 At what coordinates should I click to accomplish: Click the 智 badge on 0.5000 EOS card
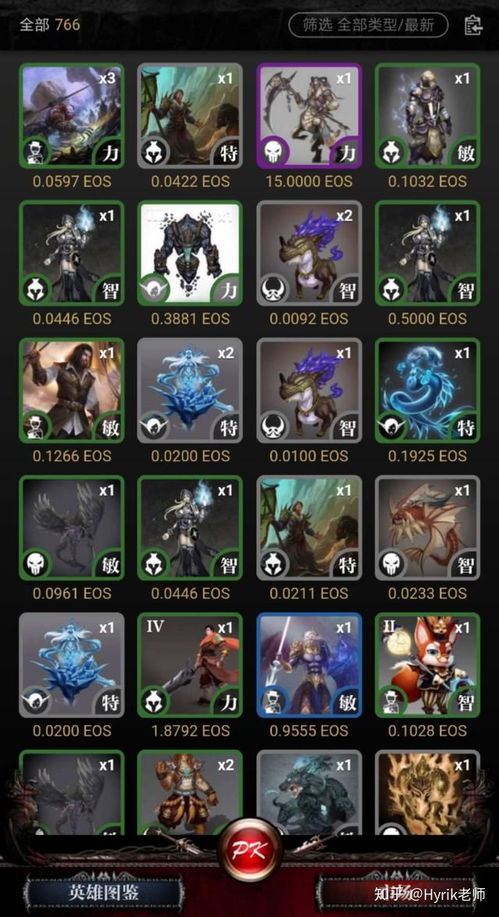[465, 291]
